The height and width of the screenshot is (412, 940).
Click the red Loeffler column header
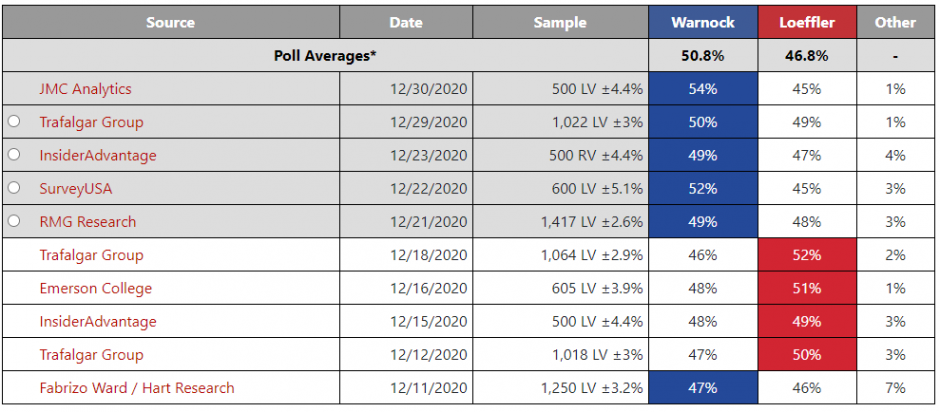[807, 22]
